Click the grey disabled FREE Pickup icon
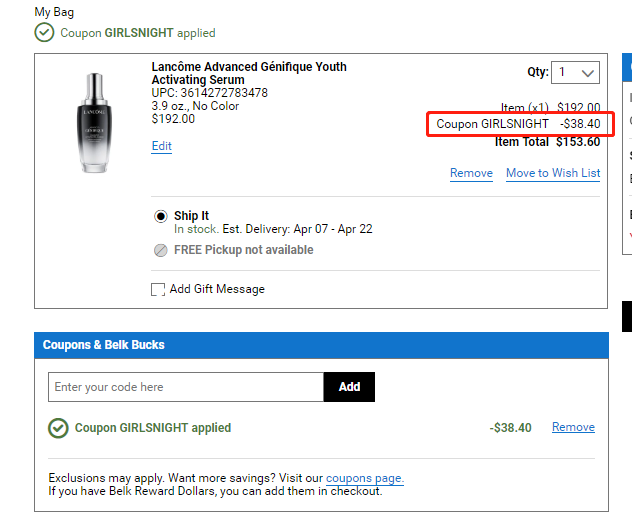This screenshot has height=532, width=632. [161, 250]
